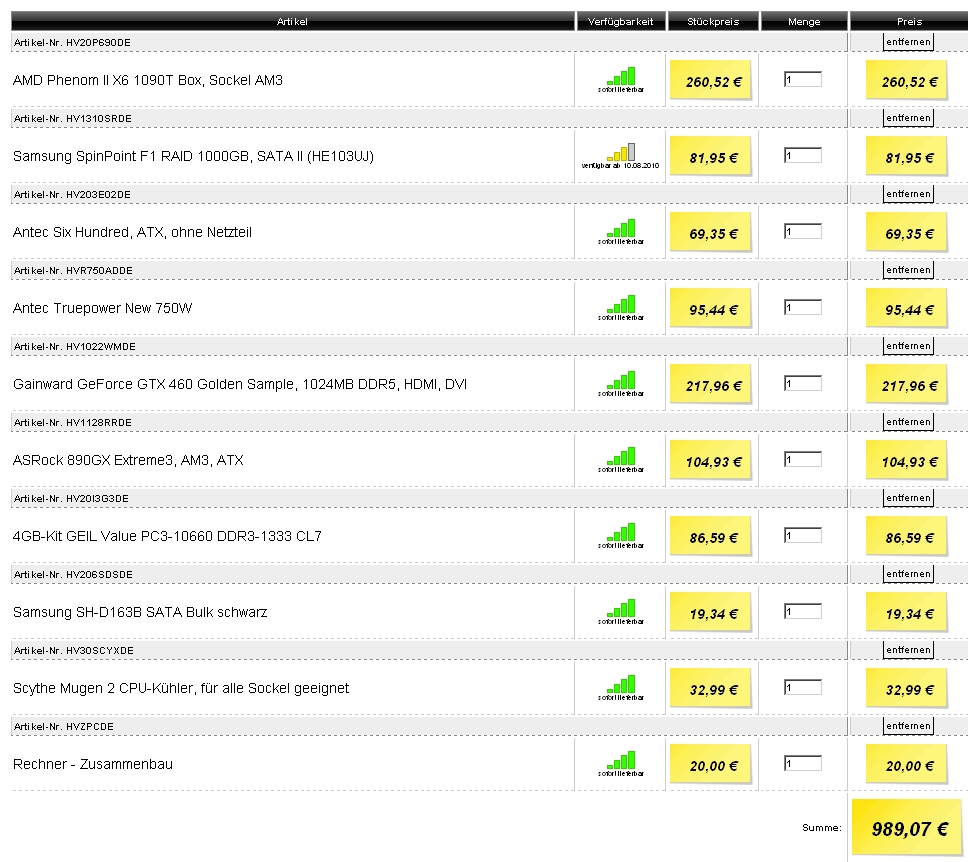Click unit price 217,96 € in Stückpreis column
968x862 pixels.
click(711, 384)
